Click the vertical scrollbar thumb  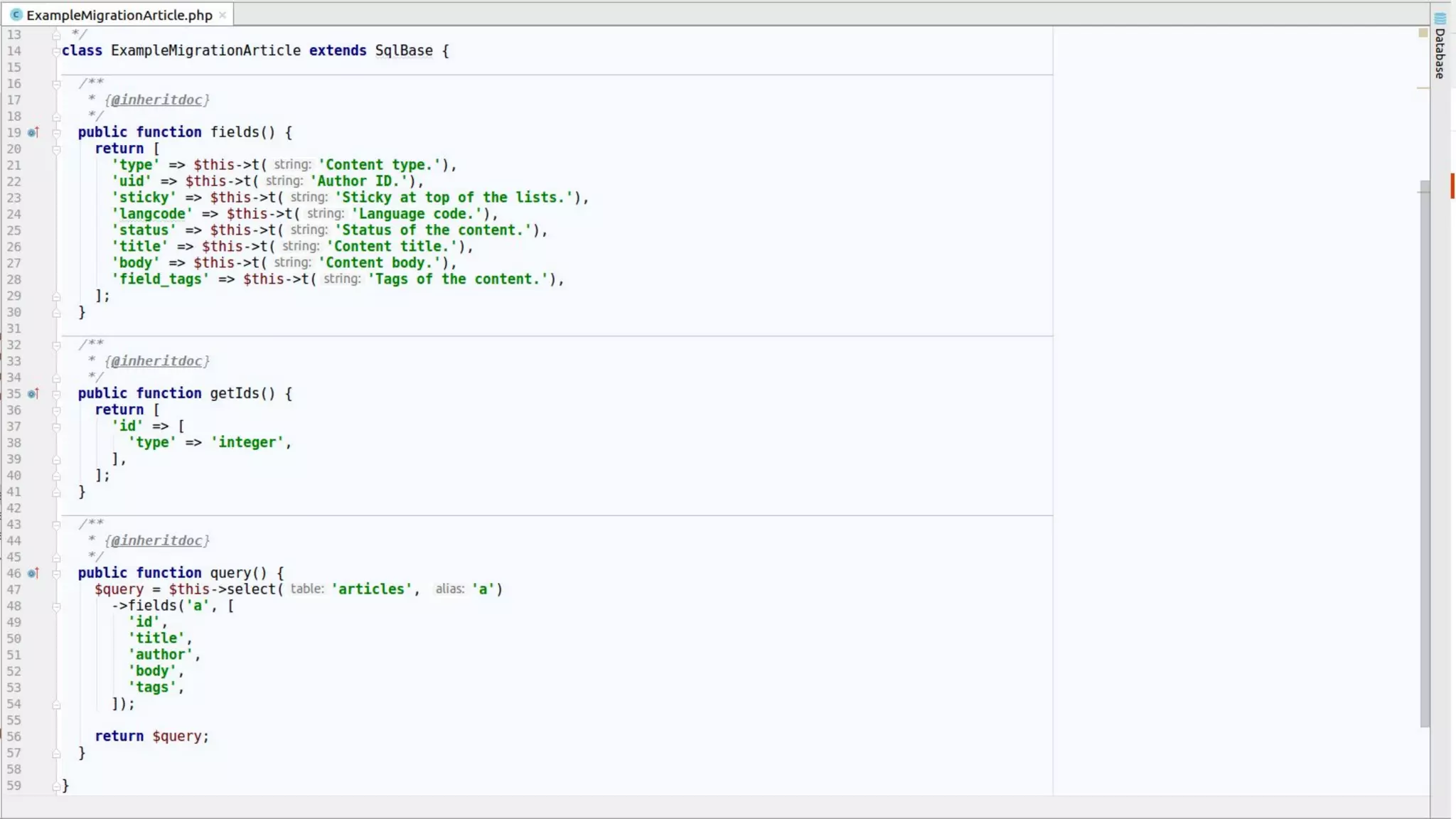click(1424, 455)
